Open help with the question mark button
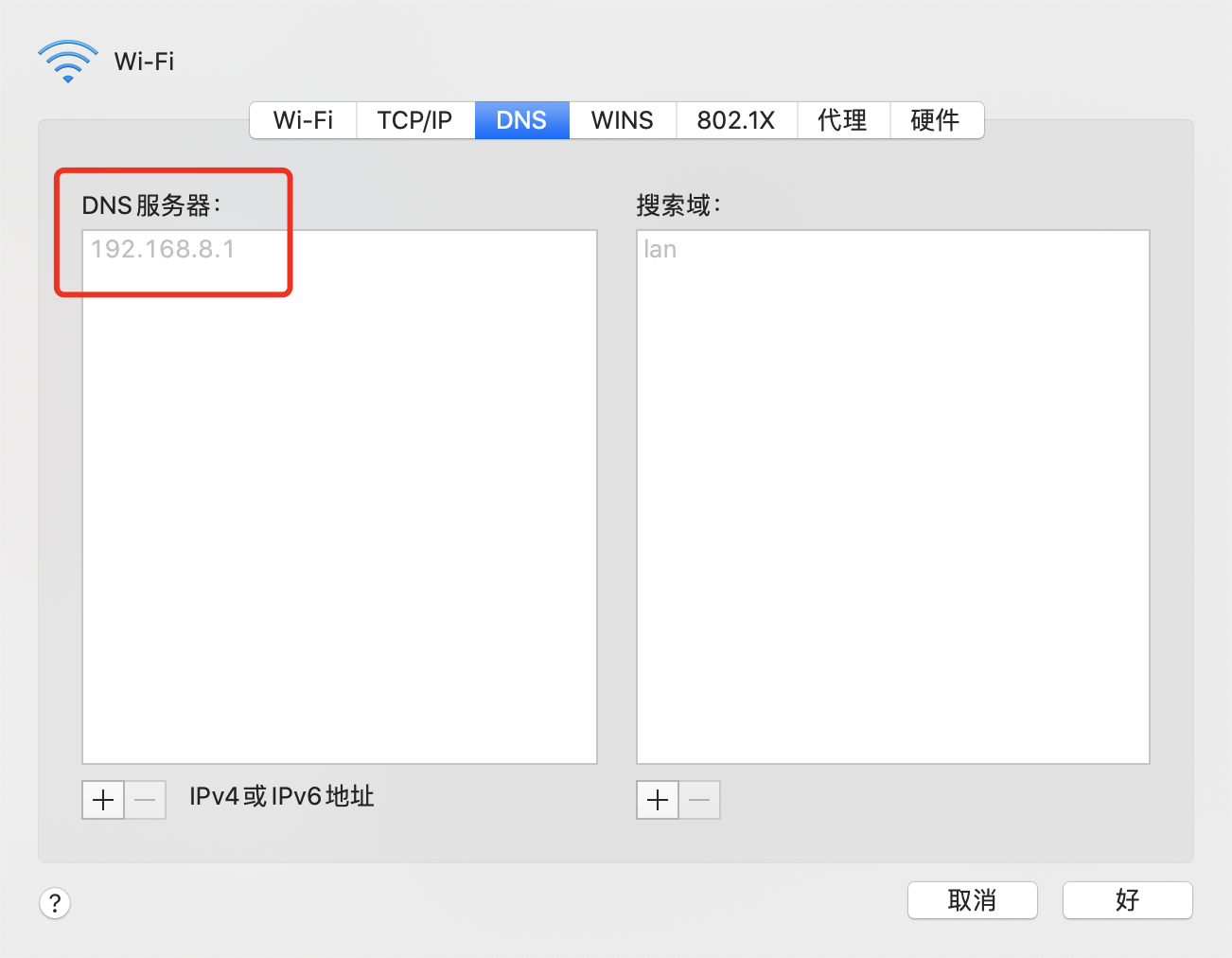The width and height of the screenshot is (1232, 958). click(55, 902)
